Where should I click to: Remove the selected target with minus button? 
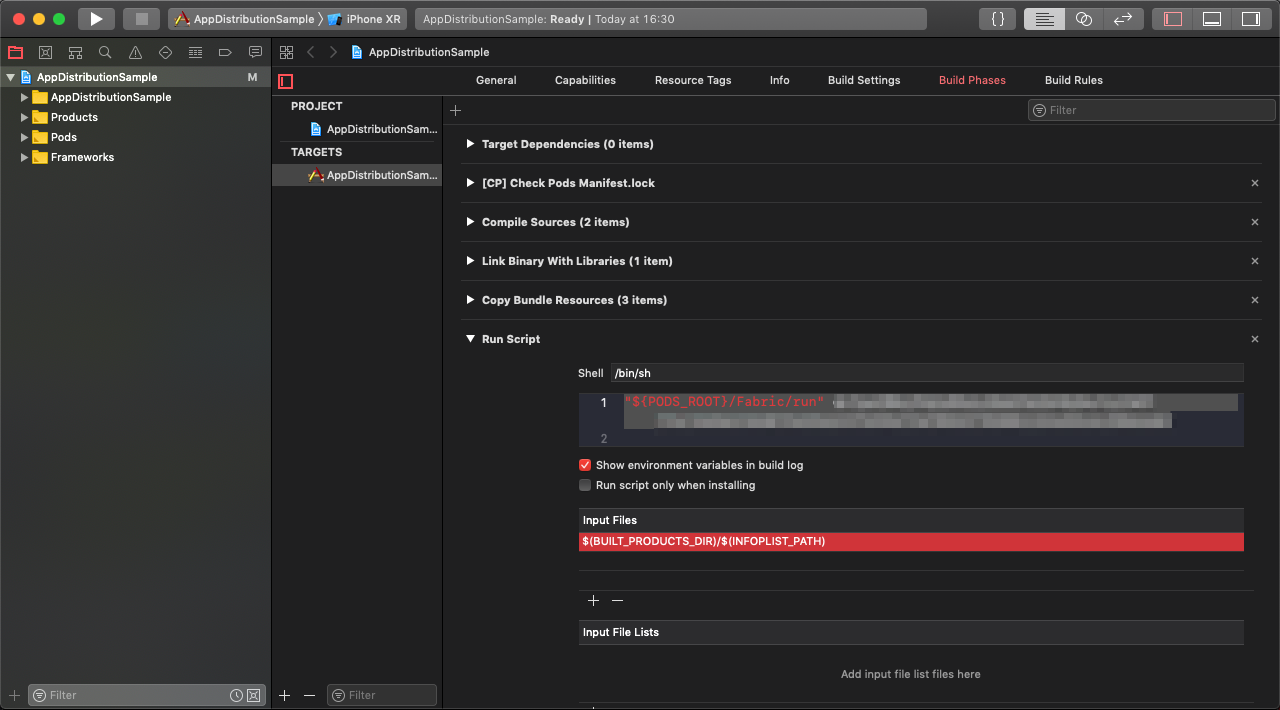309,695
